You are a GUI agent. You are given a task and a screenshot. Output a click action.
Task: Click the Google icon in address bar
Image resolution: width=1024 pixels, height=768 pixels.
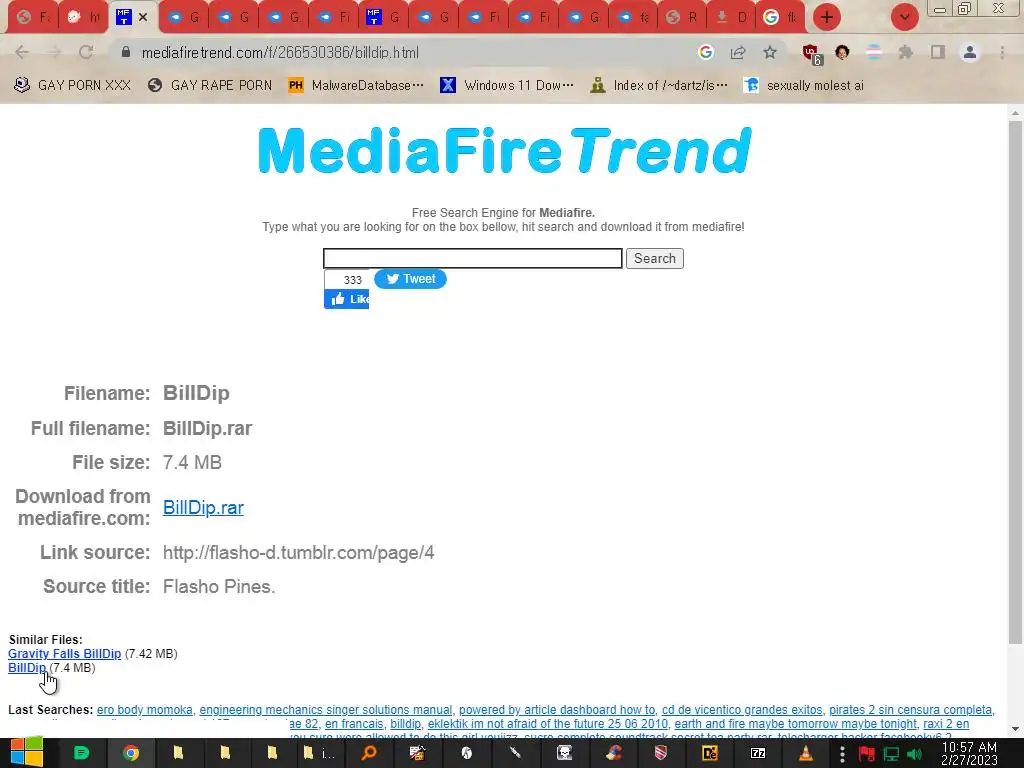705,52
